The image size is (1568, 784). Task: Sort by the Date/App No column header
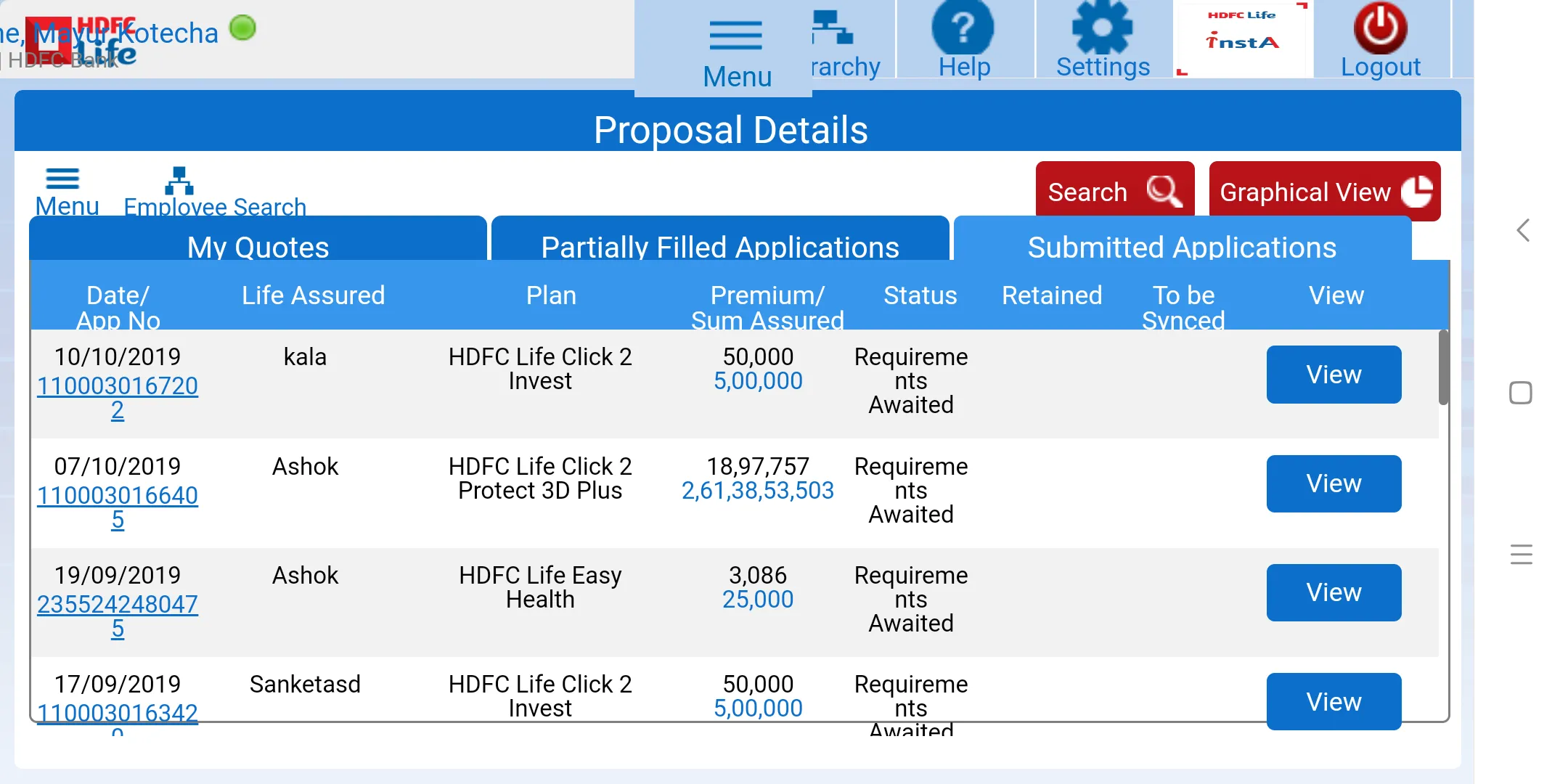pyautogui.click(x=118, y=306)
